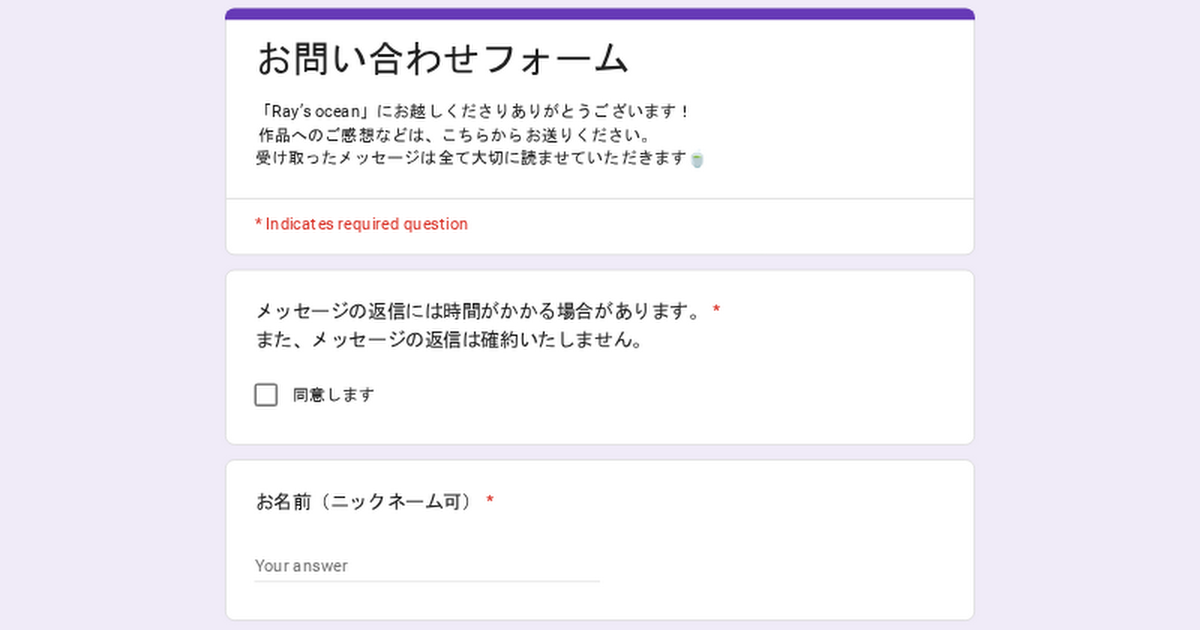Screen dimensions: 1200x630
Task: Click the red asterisk after 場合があります。
Action: [716, 311]
